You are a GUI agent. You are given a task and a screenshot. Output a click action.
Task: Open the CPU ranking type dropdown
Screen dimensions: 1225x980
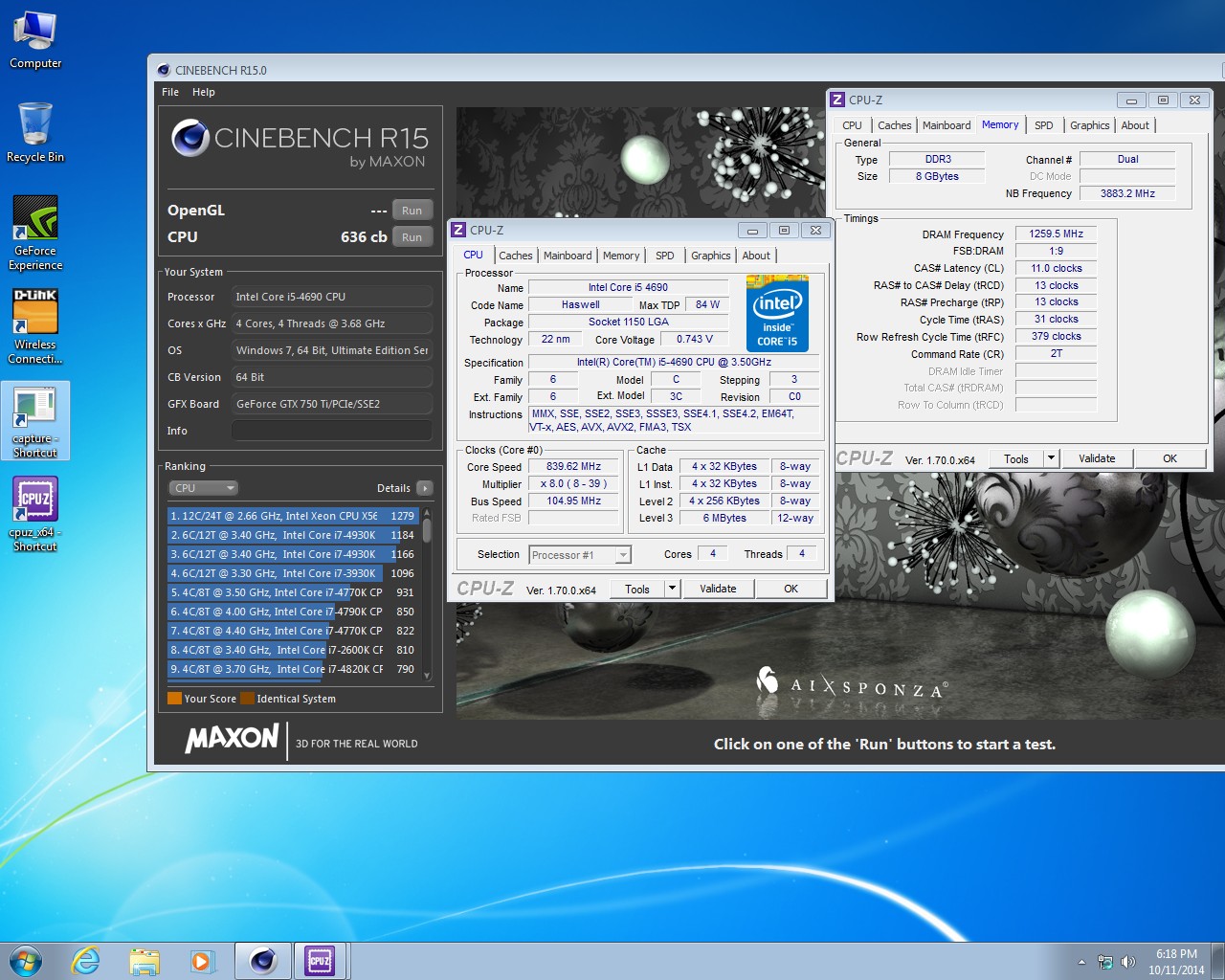click(x=203, y=488)
